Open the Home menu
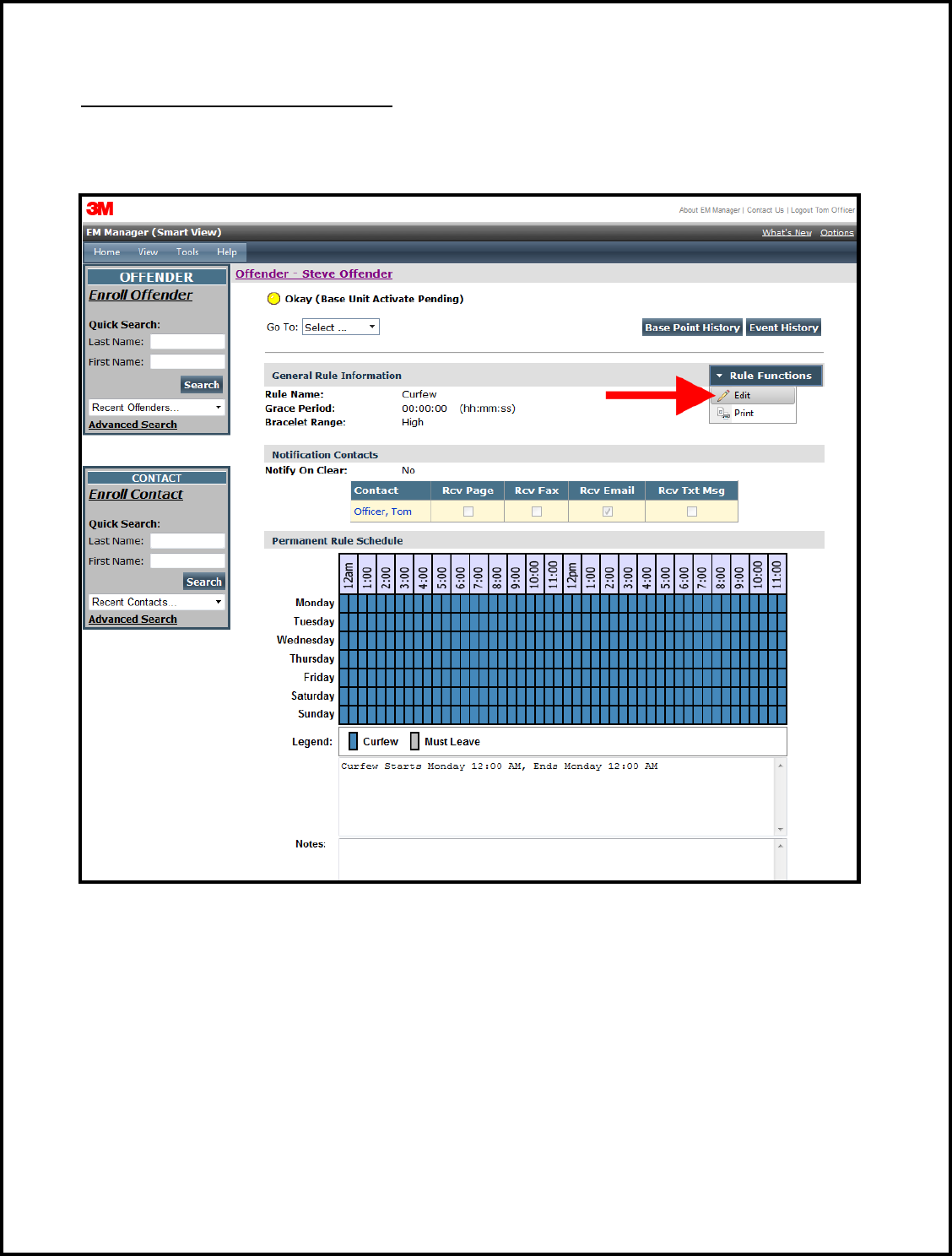The image size is (952, 1256). (x=106, y=252)
